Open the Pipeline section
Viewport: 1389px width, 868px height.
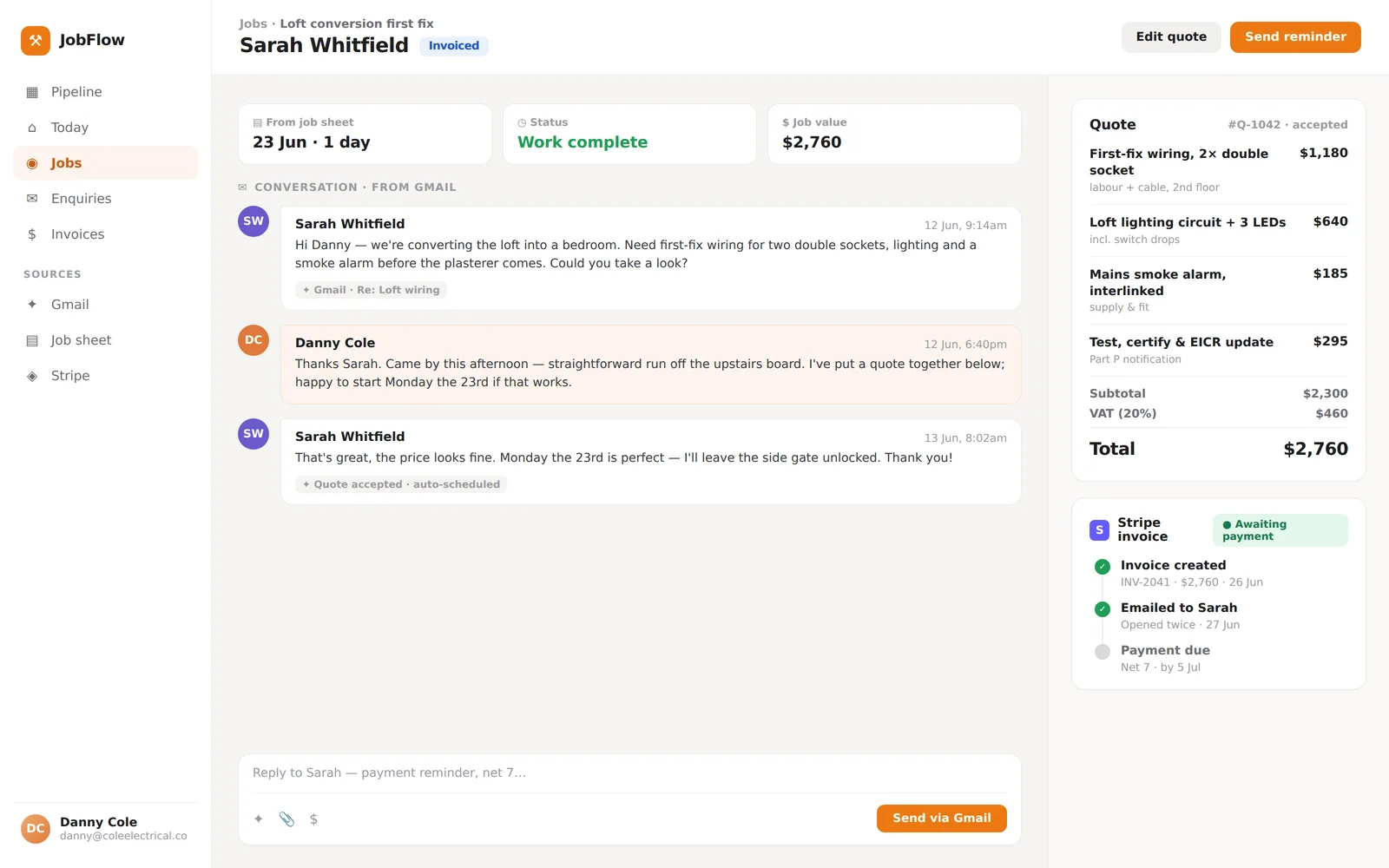106,92
